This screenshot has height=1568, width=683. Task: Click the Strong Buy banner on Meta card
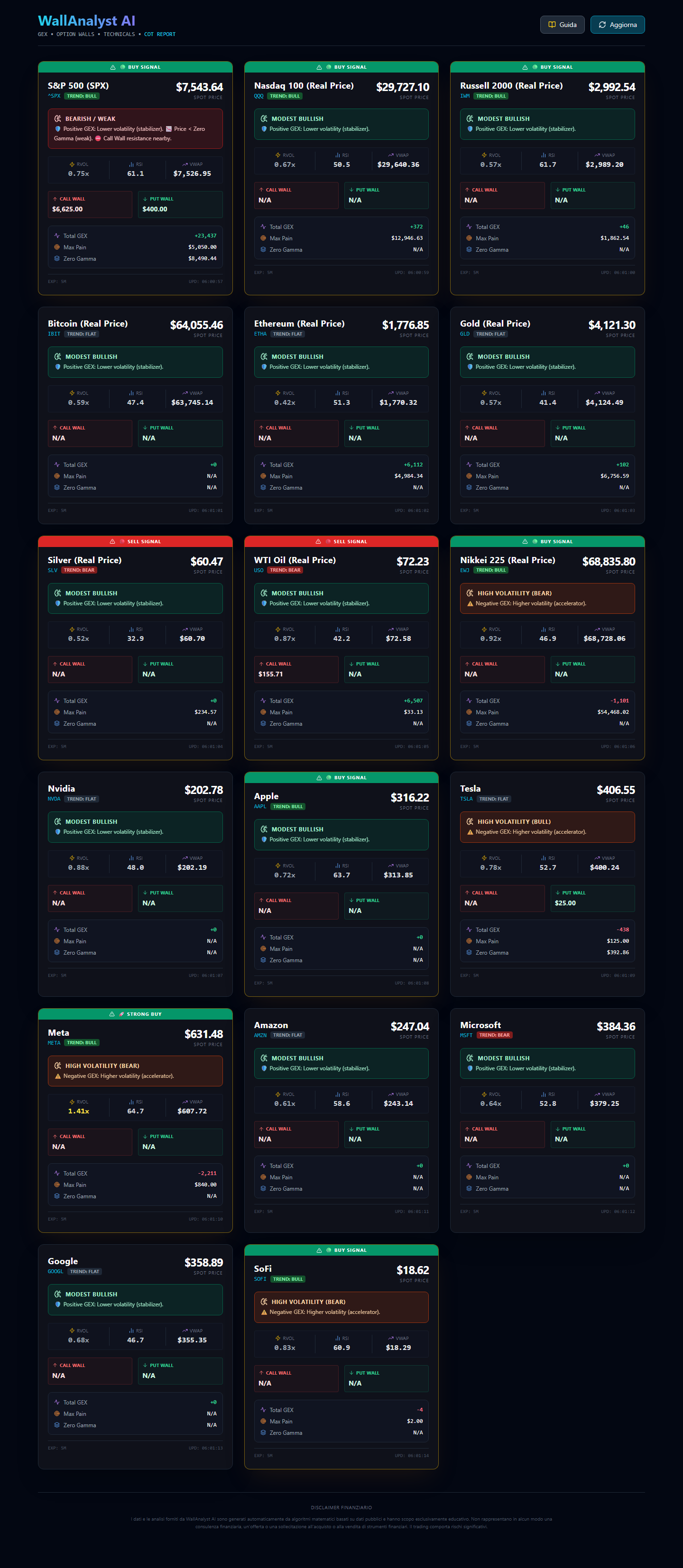pyautogui.click(x=135, y=1014)
